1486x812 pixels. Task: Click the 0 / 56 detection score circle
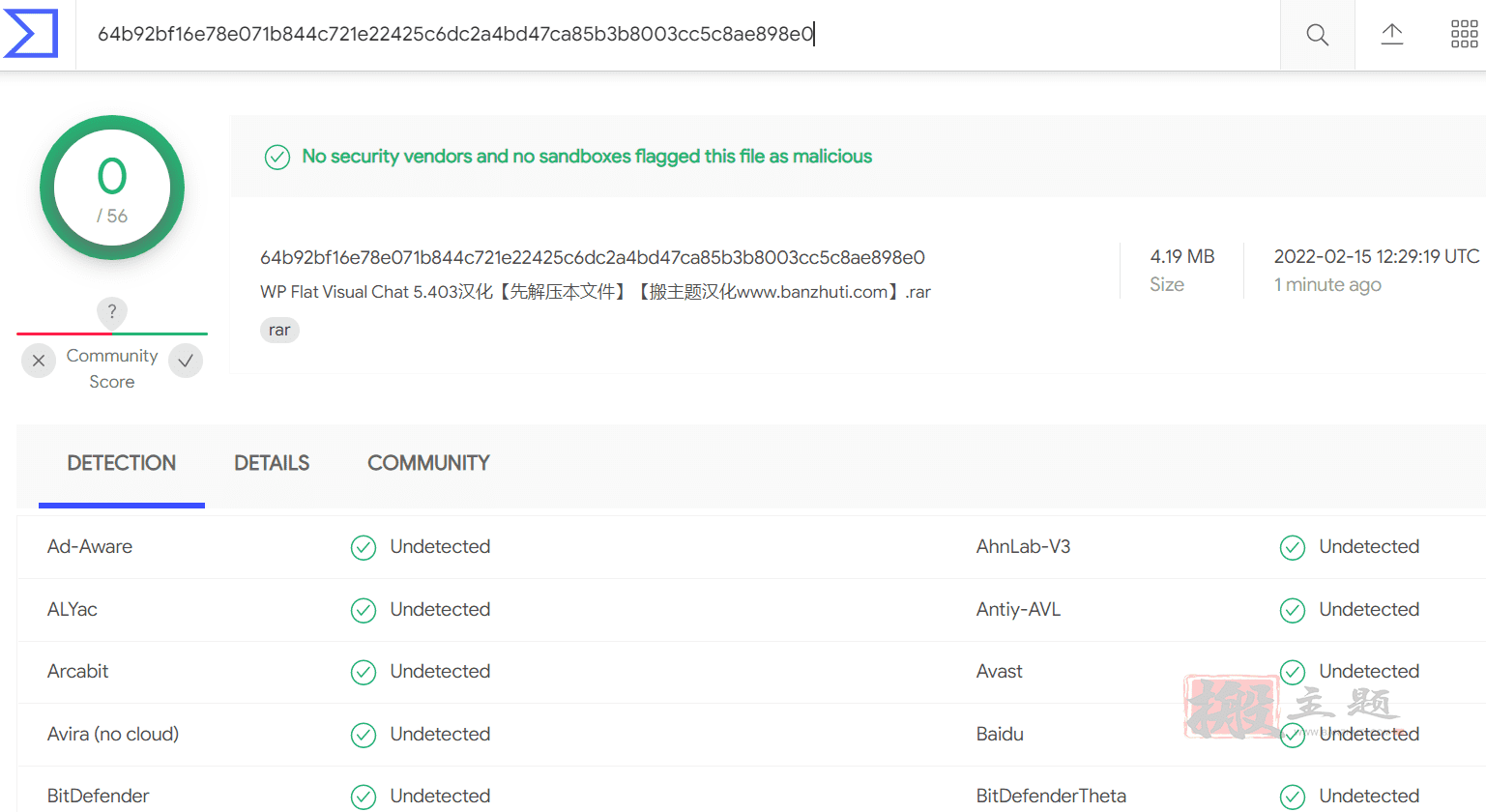click(112, 188)
